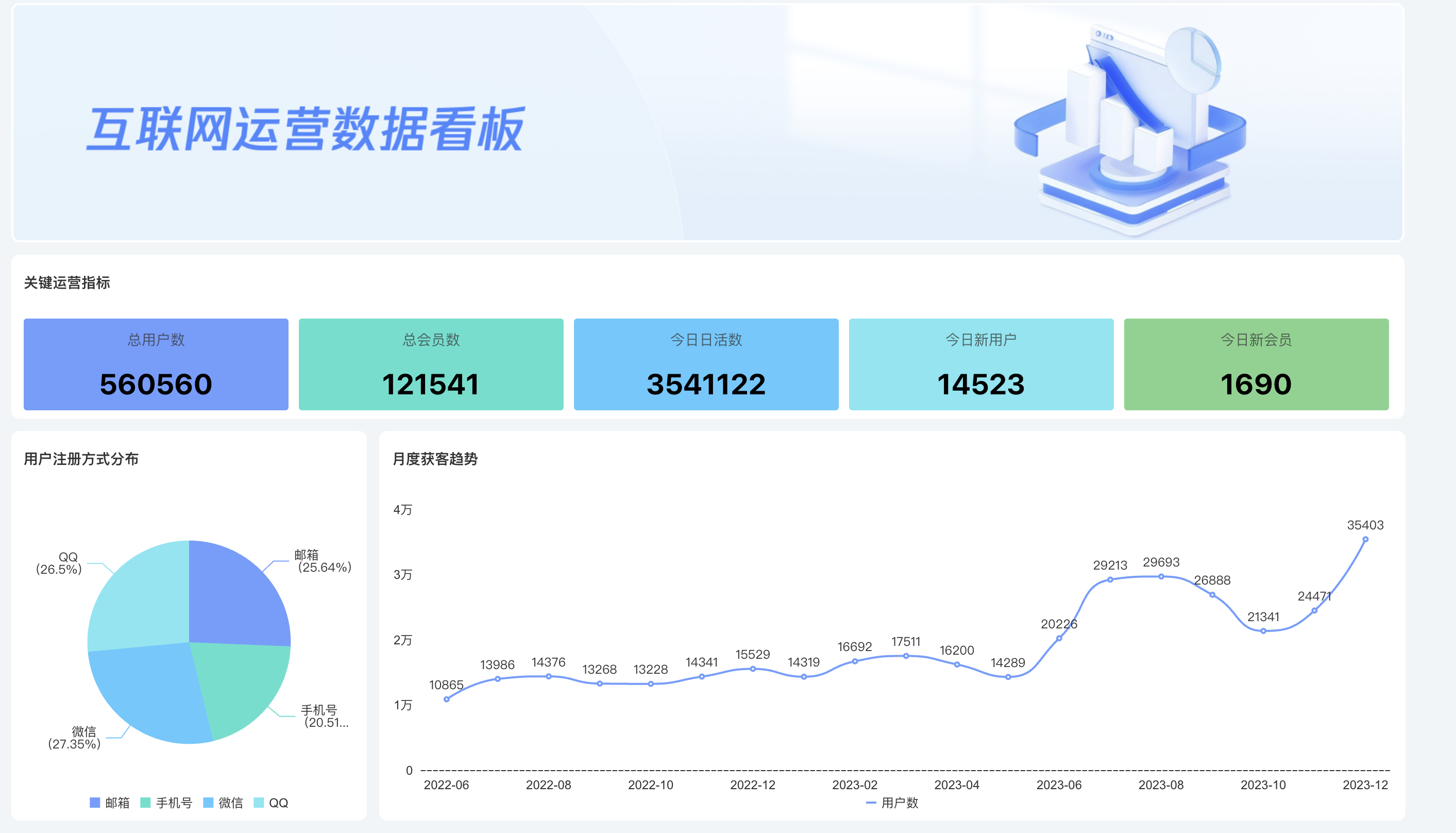1456x833 pixels.
Task: Click the 总会员数 121541 card
Action: tap(431, 364)
